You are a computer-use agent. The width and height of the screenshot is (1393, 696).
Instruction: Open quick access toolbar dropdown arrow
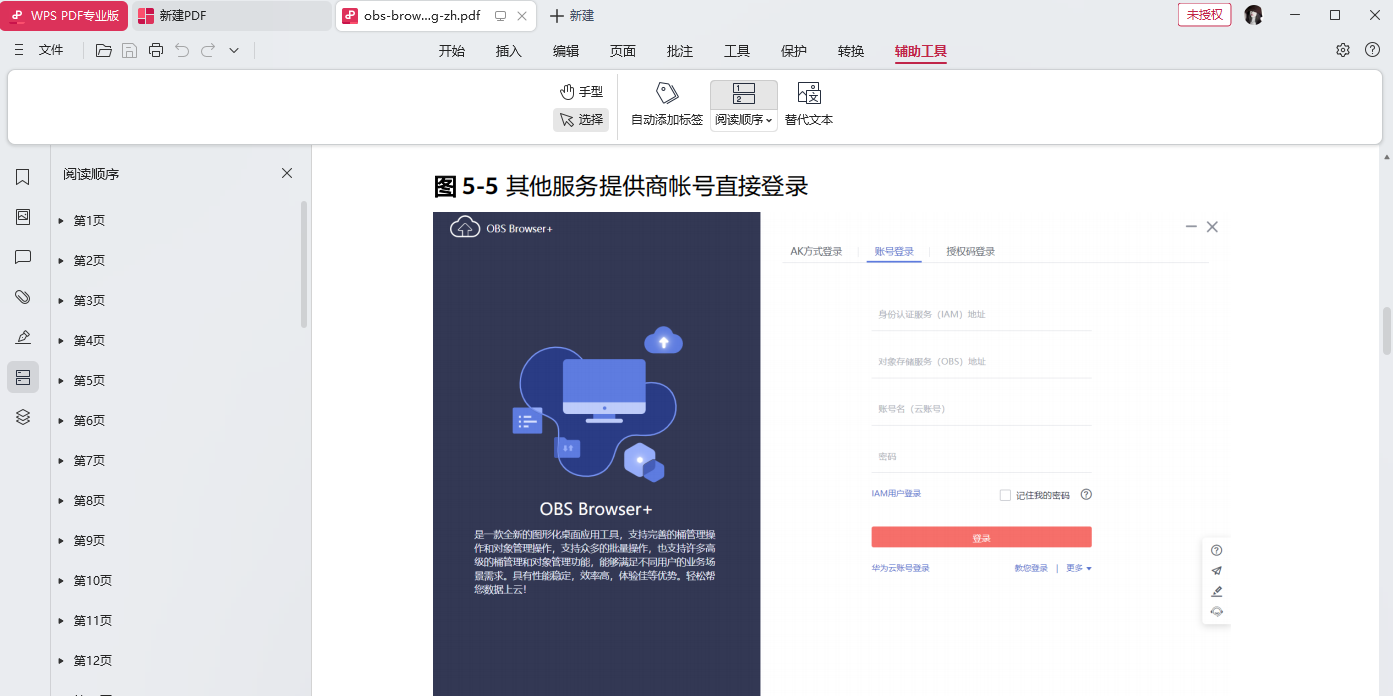point(234,51)
